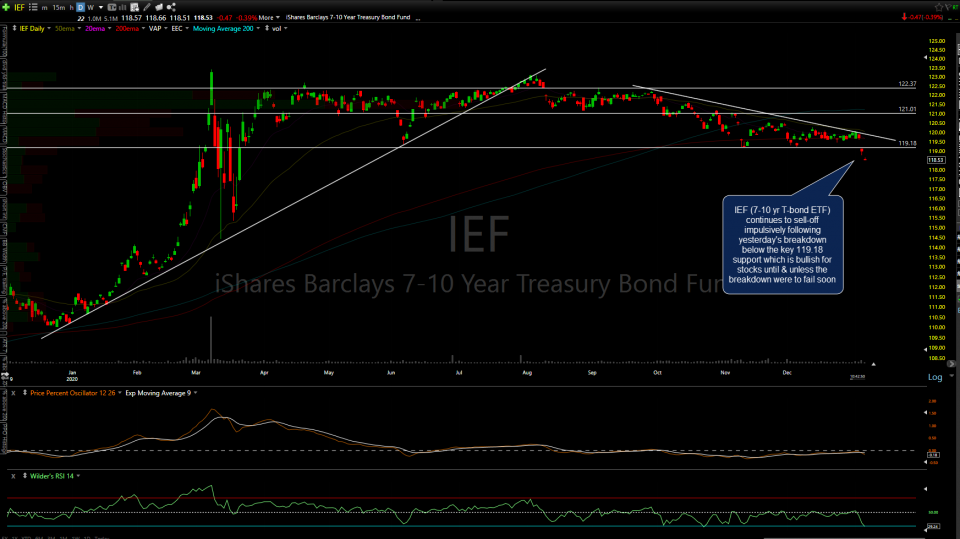Open the VAP indicator menu
The height and width of the screenshot is (539, 960).
click(x=158, y=28)
